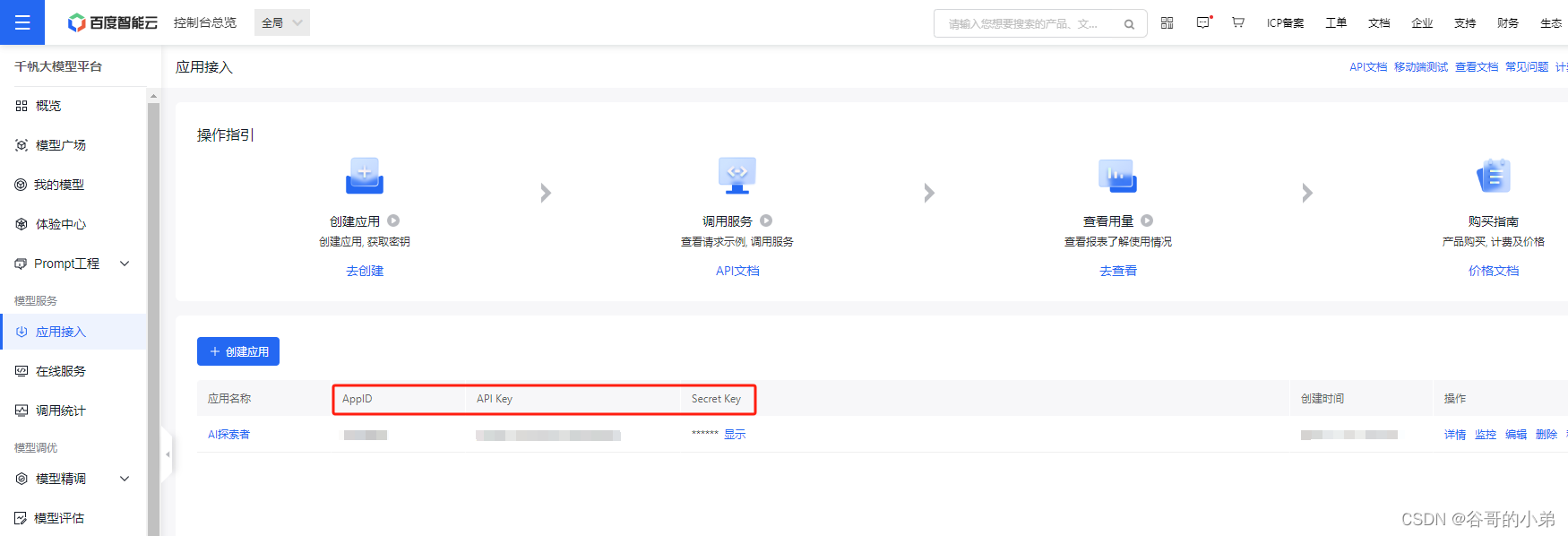Click the 体验中心 sidebar icon

[22, 224]
